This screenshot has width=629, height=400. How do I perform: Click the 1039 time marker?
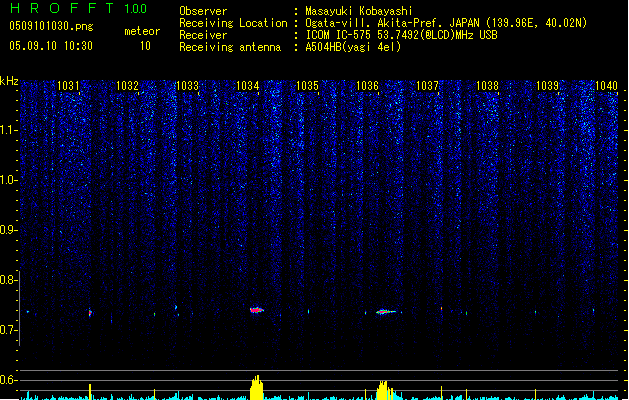(547, 85)
